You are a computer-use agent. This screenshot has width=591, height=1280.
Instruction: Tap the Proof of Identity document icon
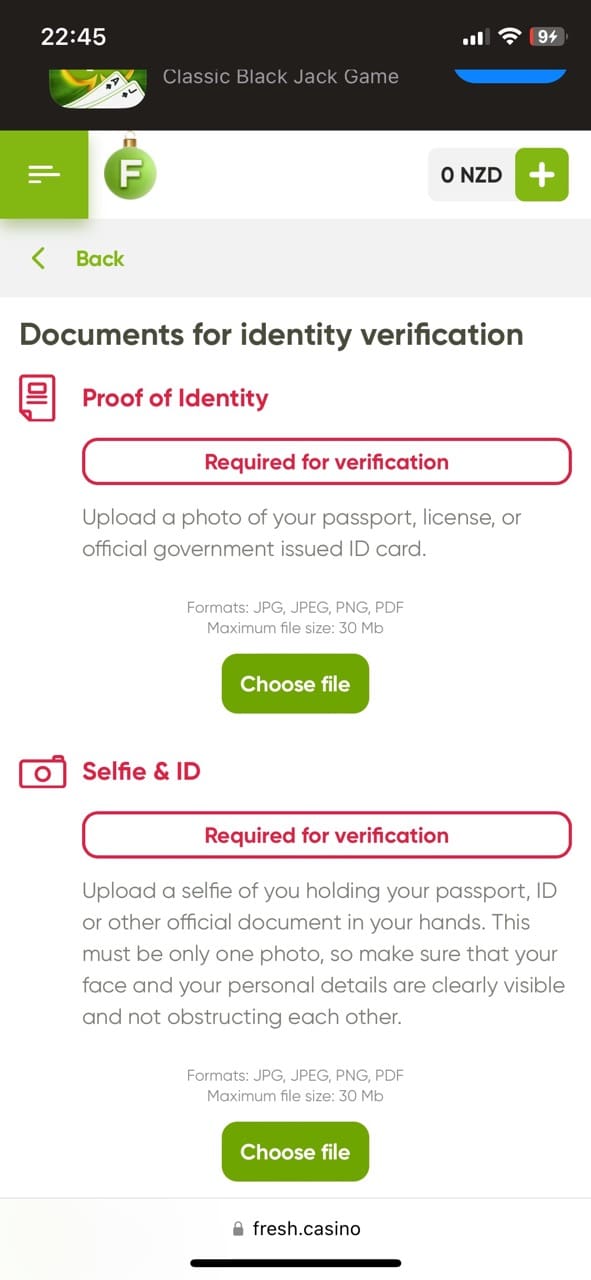[x=38, y=398]
